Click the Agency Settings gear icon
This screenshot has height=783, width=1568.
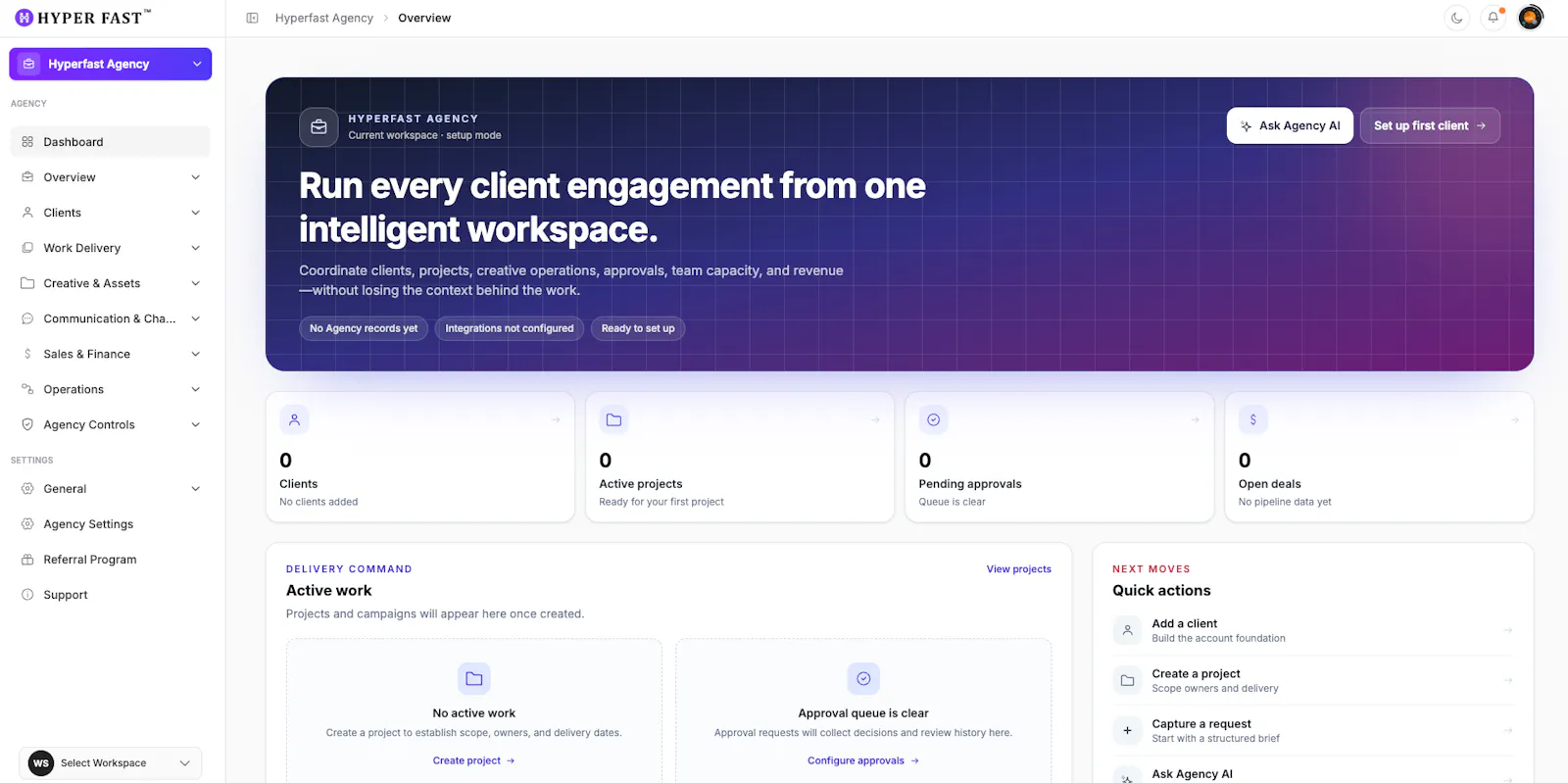27,524
